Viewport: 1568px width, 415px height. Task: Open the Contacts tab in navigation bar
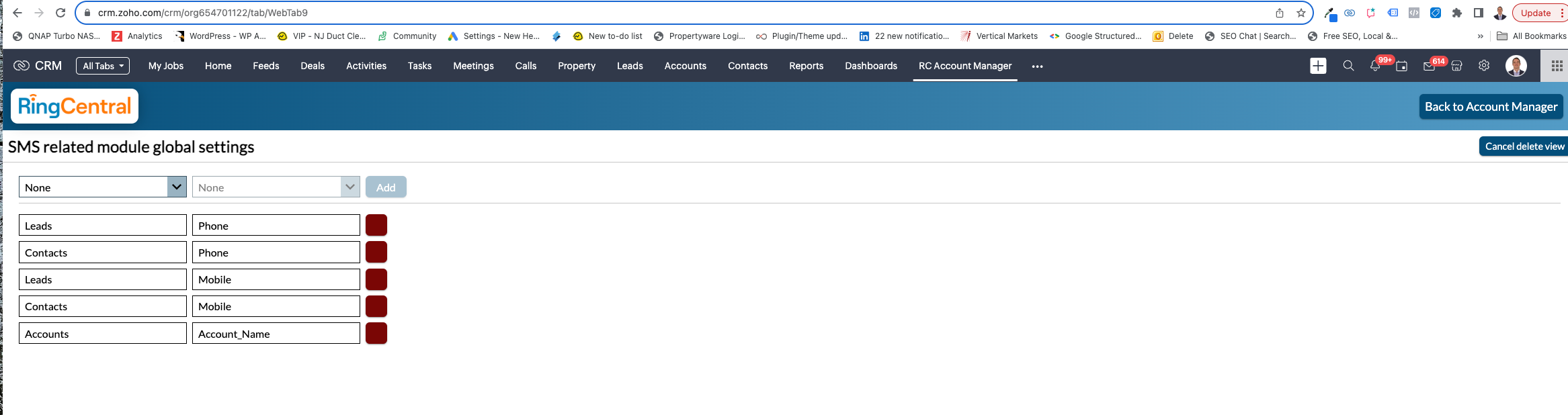pyautogui.click(x=748, y=66)
